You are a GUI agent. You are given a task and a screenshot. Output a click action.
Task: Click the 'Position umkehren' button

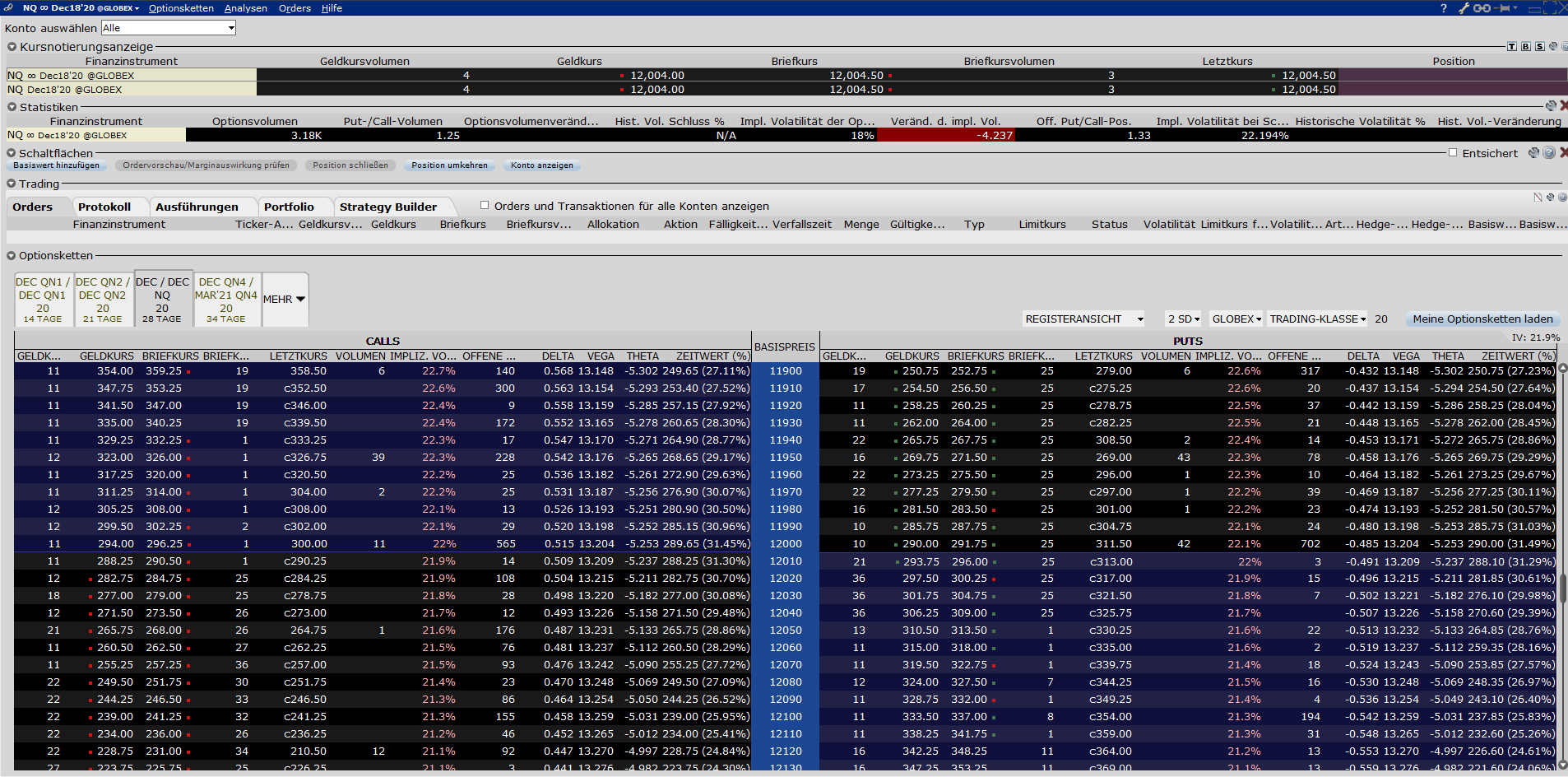pos(449,165)
